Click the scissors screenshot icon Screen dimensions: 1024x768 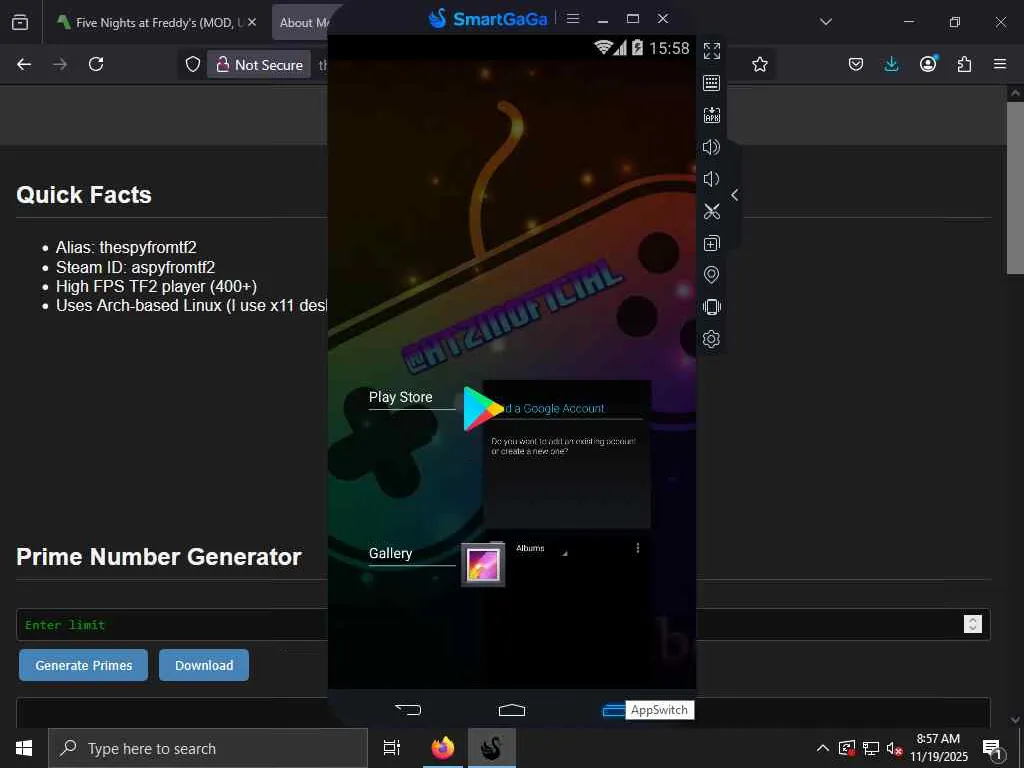click(711, 211)
